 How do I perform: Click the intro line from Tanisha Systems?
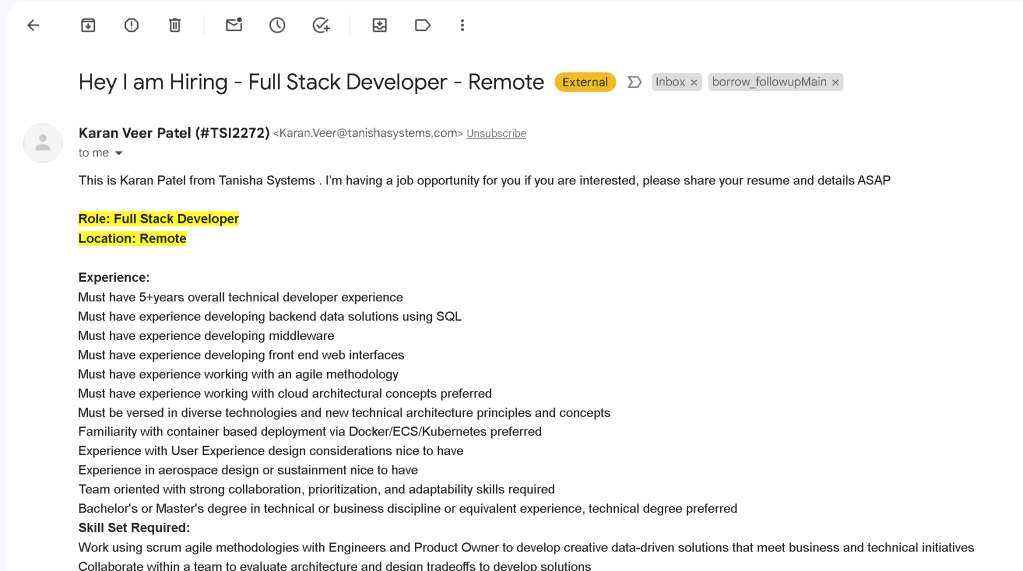(x=485, y=181)
